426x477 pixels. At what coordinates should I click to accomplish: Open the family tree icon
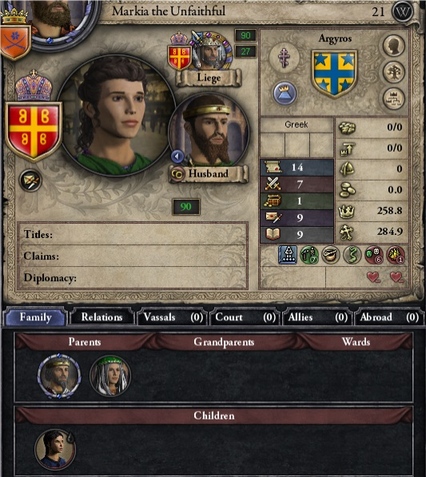[394, 72]
